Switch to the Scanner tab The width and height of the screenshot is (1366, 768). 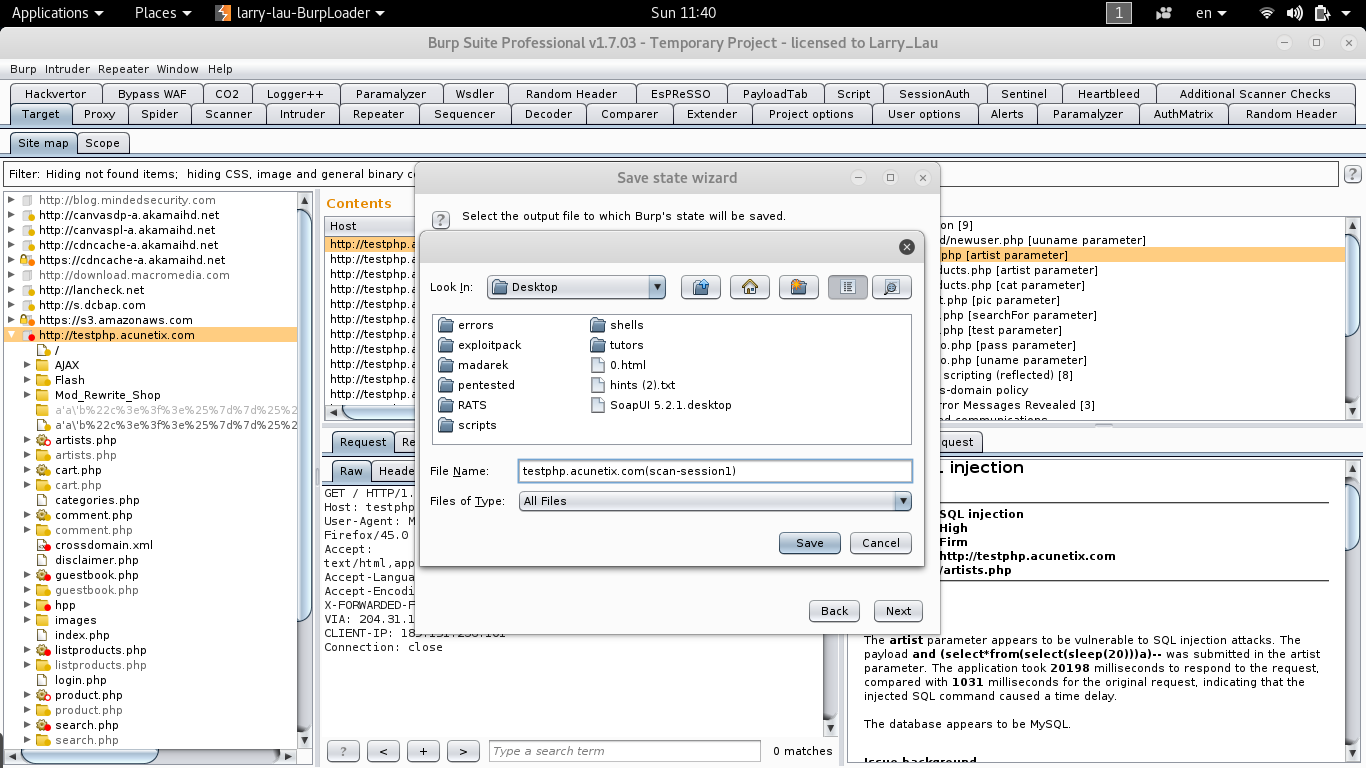click(x=229, y=114)
